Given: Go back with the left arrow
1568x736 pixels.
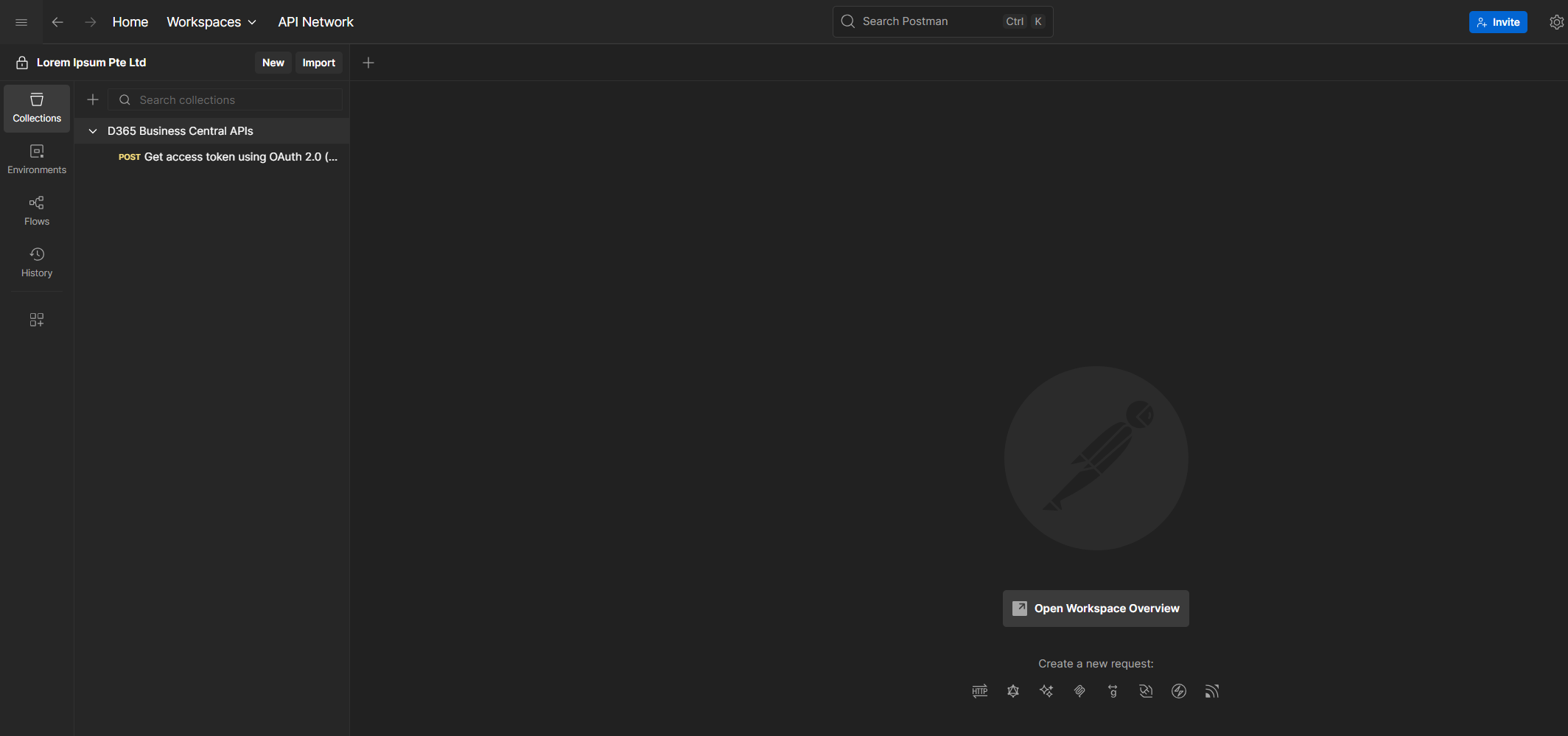Looking at the screenshot, I should (57, 22).
